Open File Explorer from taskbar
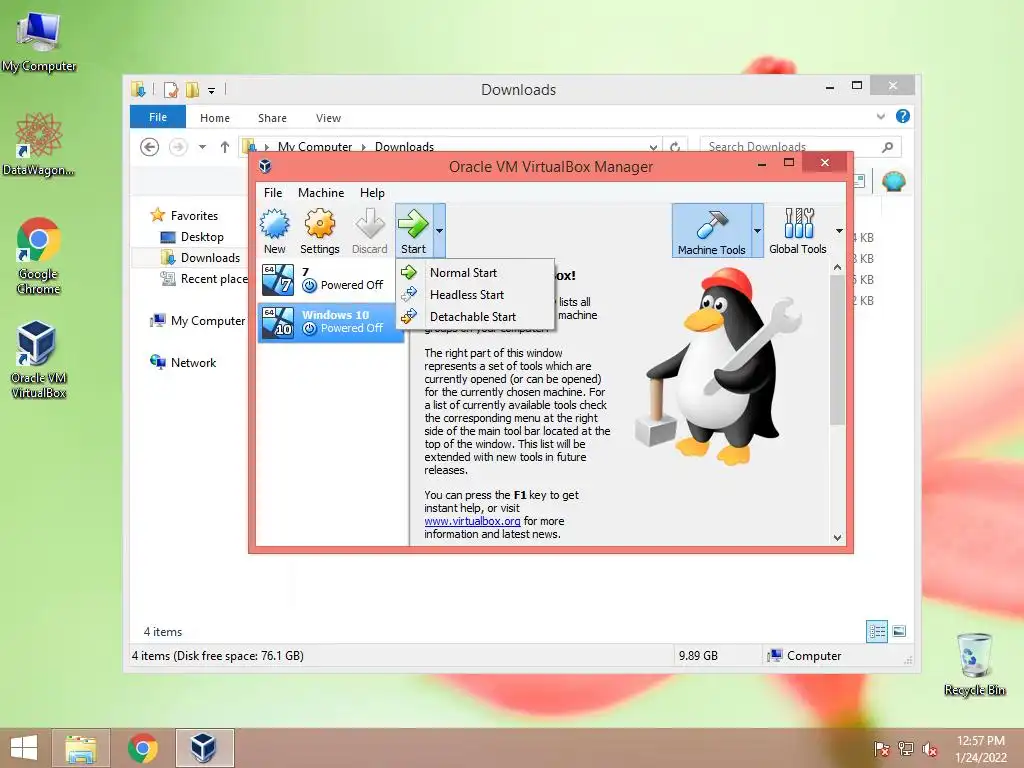 (x=81, y=748)
